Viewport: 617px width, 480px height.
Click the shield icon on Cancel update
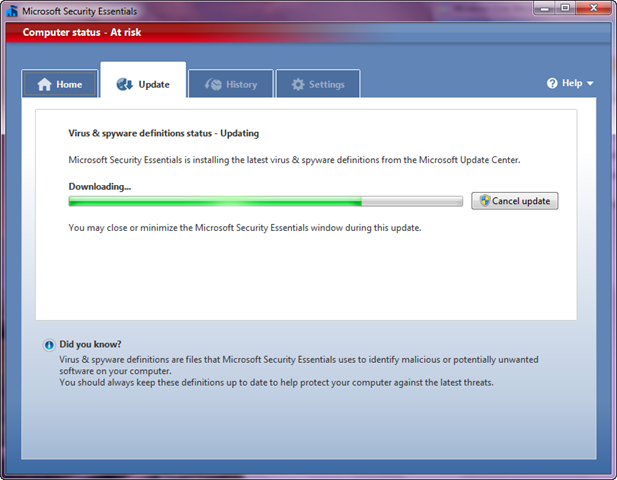point(484,201)
